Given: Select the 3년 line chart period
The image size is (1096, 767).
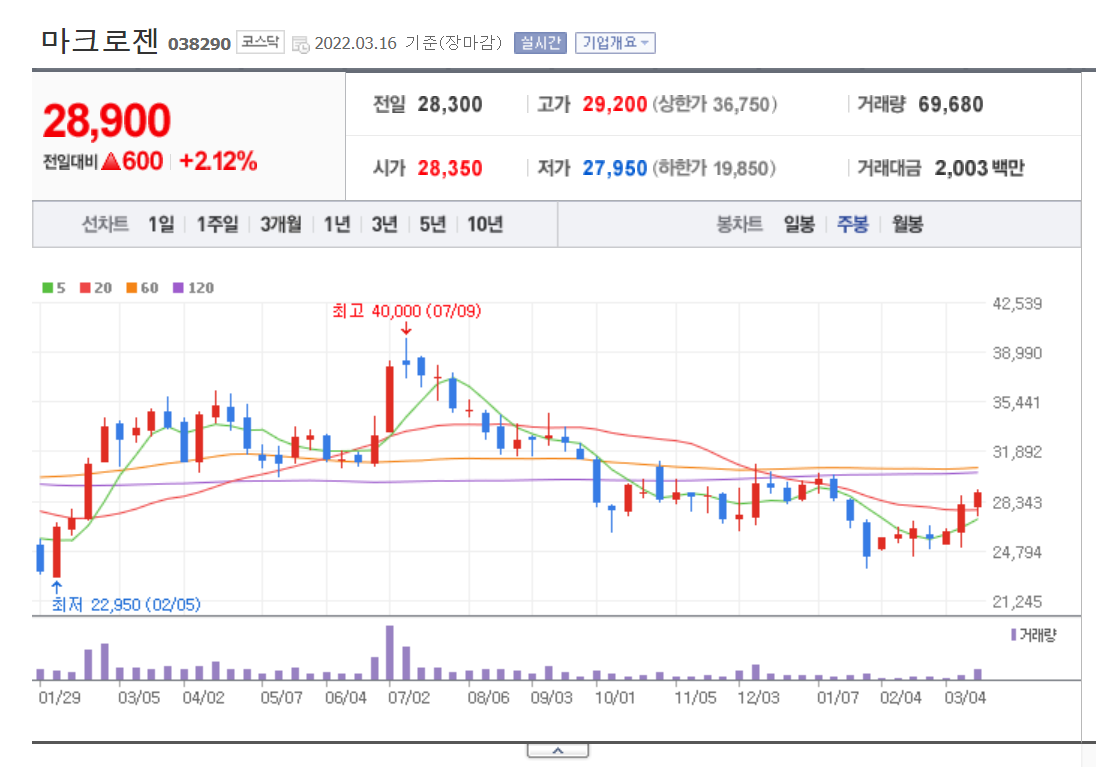Looking at the screenshot, I should click(x=384, y=224).
